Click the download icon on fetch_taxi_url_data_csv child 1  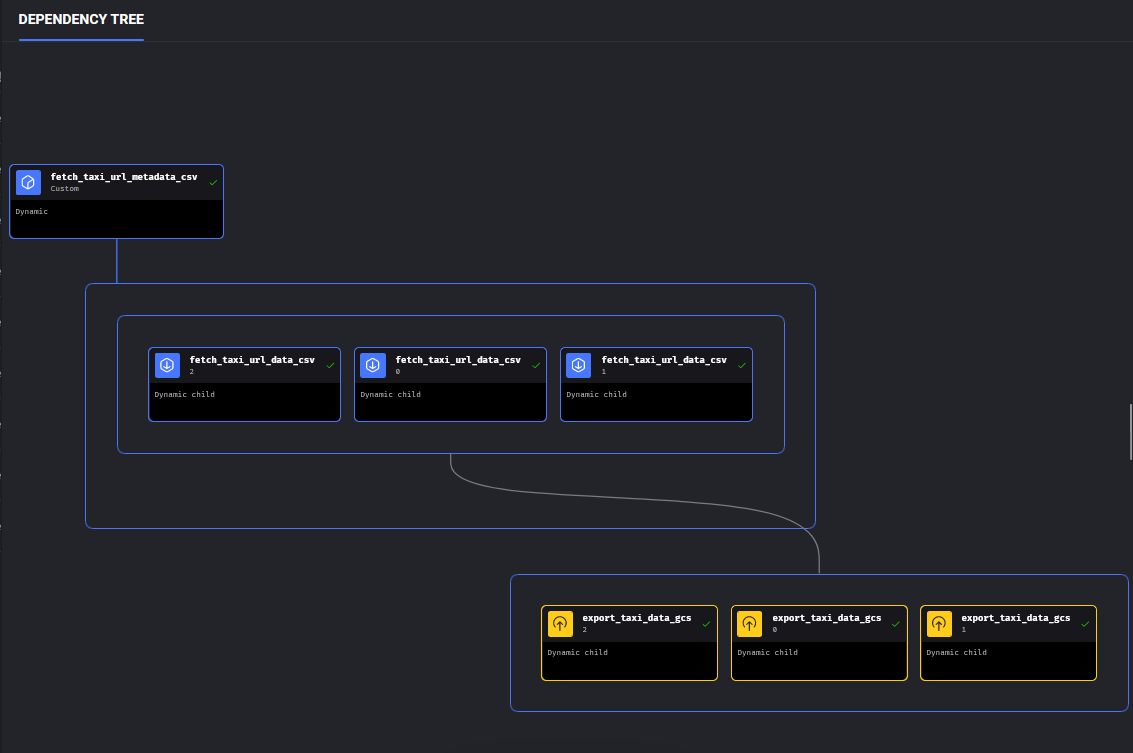(579, 365)
